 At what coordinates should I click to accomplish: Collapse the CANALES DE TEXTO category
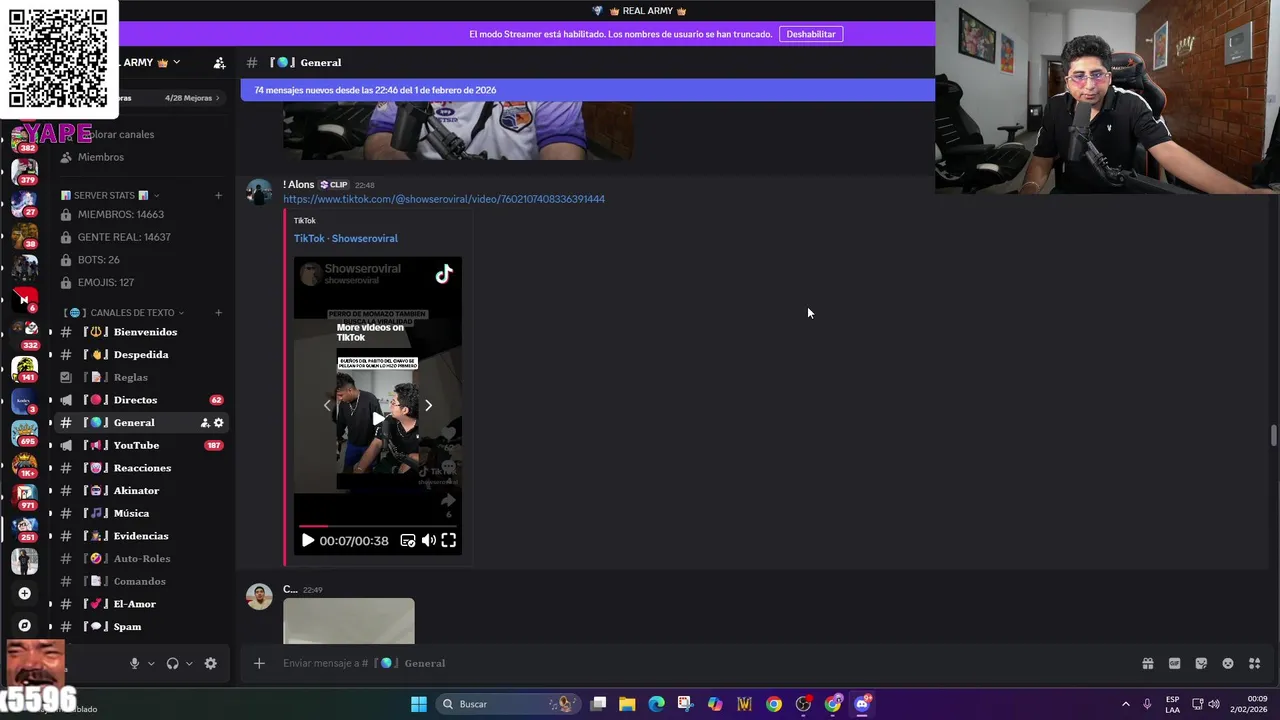(124, 313)
